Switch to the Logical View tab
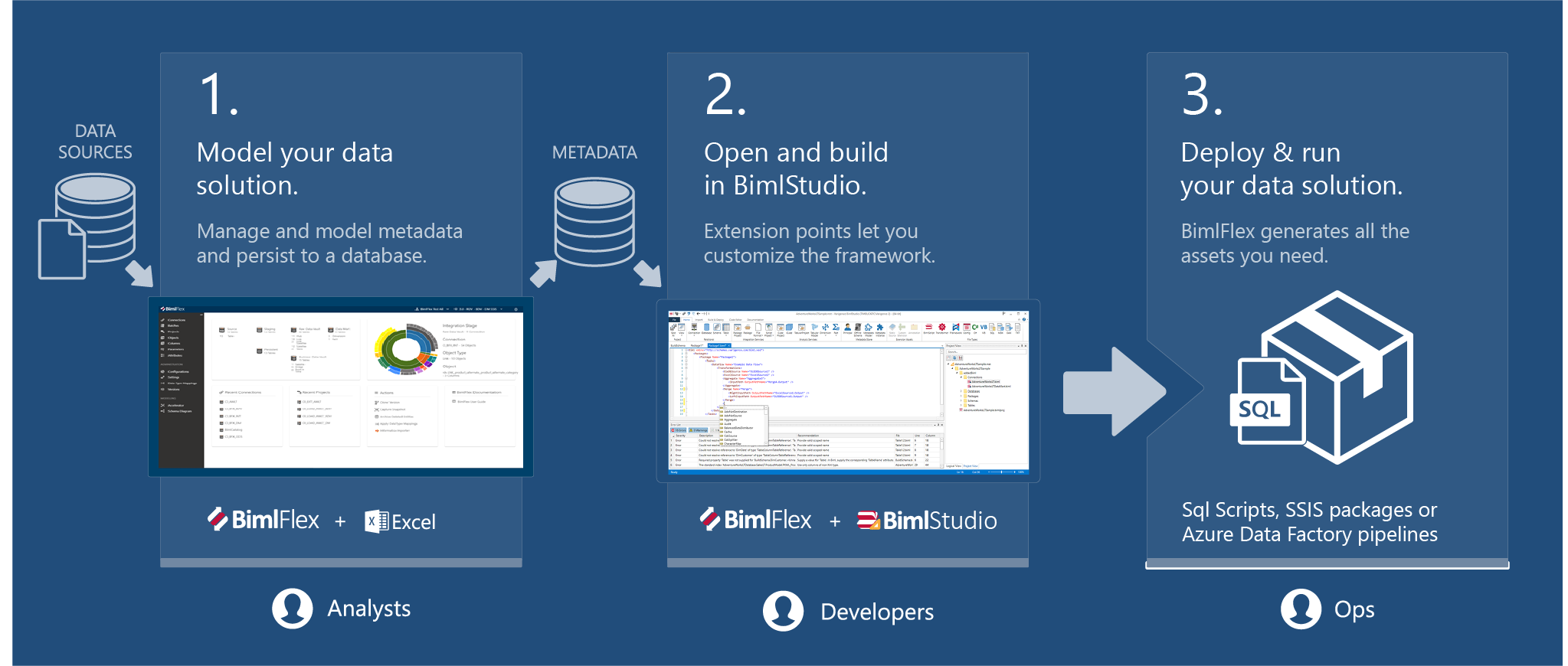This screenshot has width=1568, height=666. point(953,465)
